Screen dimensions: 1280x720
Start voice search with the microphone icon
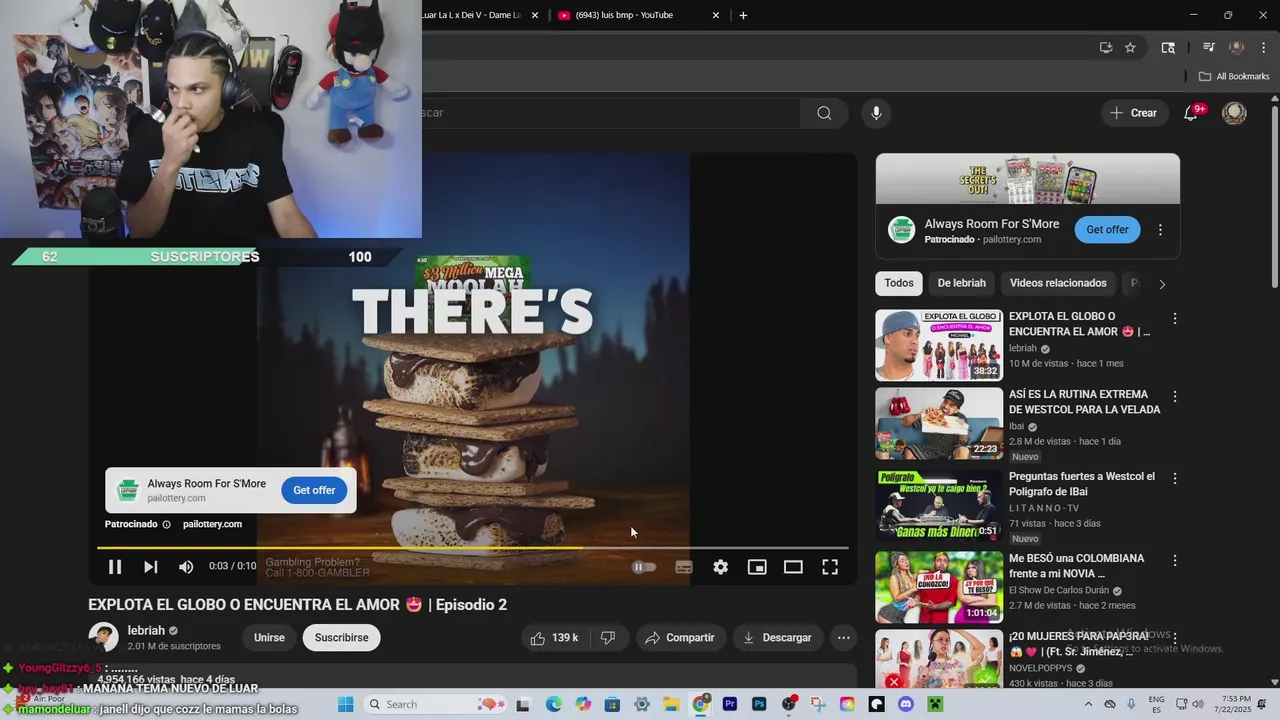pos(876,113)
